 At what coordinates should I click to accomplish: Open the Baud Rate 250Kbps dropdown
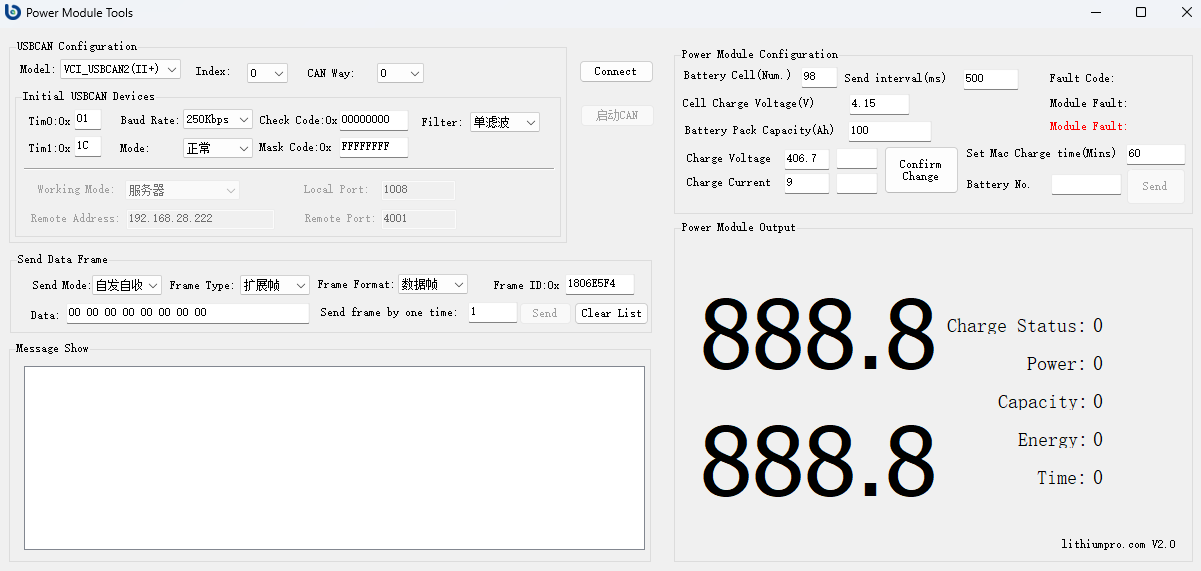click(218, 119)
